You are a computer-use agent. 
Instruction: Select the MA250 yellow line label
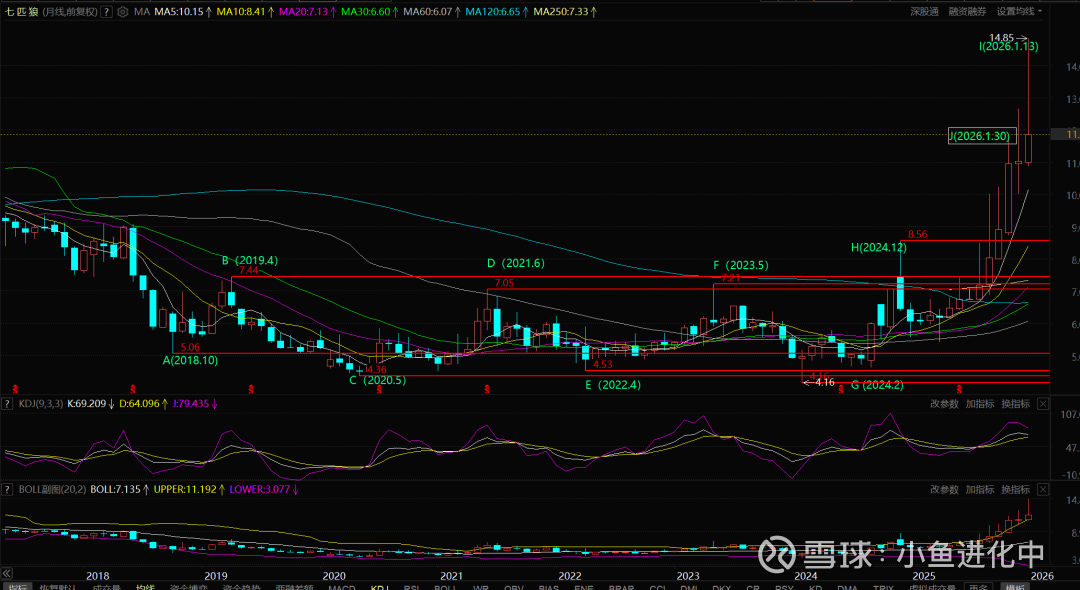[560, 12]
